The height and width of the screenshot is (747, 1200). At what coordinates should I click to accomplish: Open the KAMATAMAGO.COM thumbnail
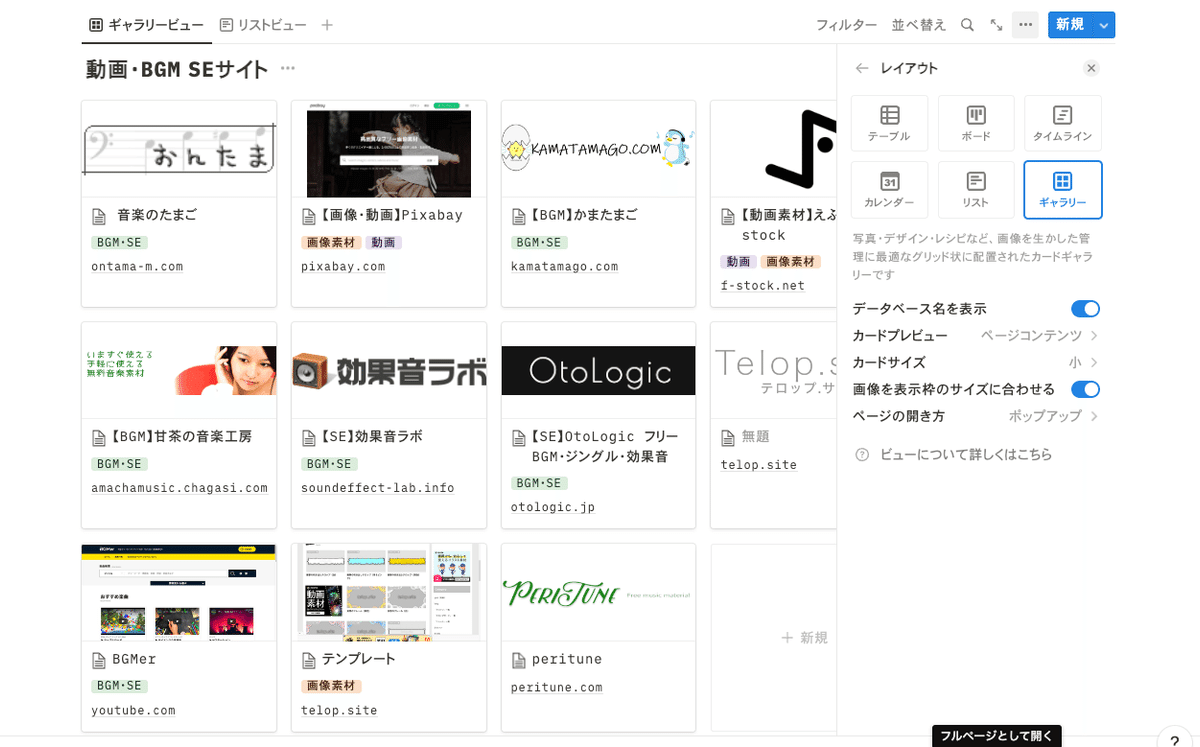coord(598,149)
